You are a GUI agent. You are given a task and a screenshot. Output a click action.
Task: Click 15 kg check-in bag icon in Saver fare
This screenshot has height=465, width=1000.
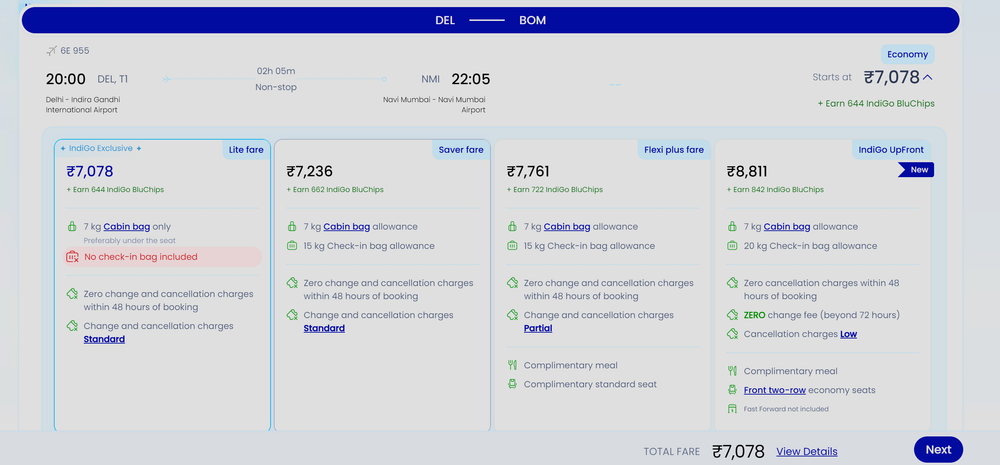click(x=292, y=246)
